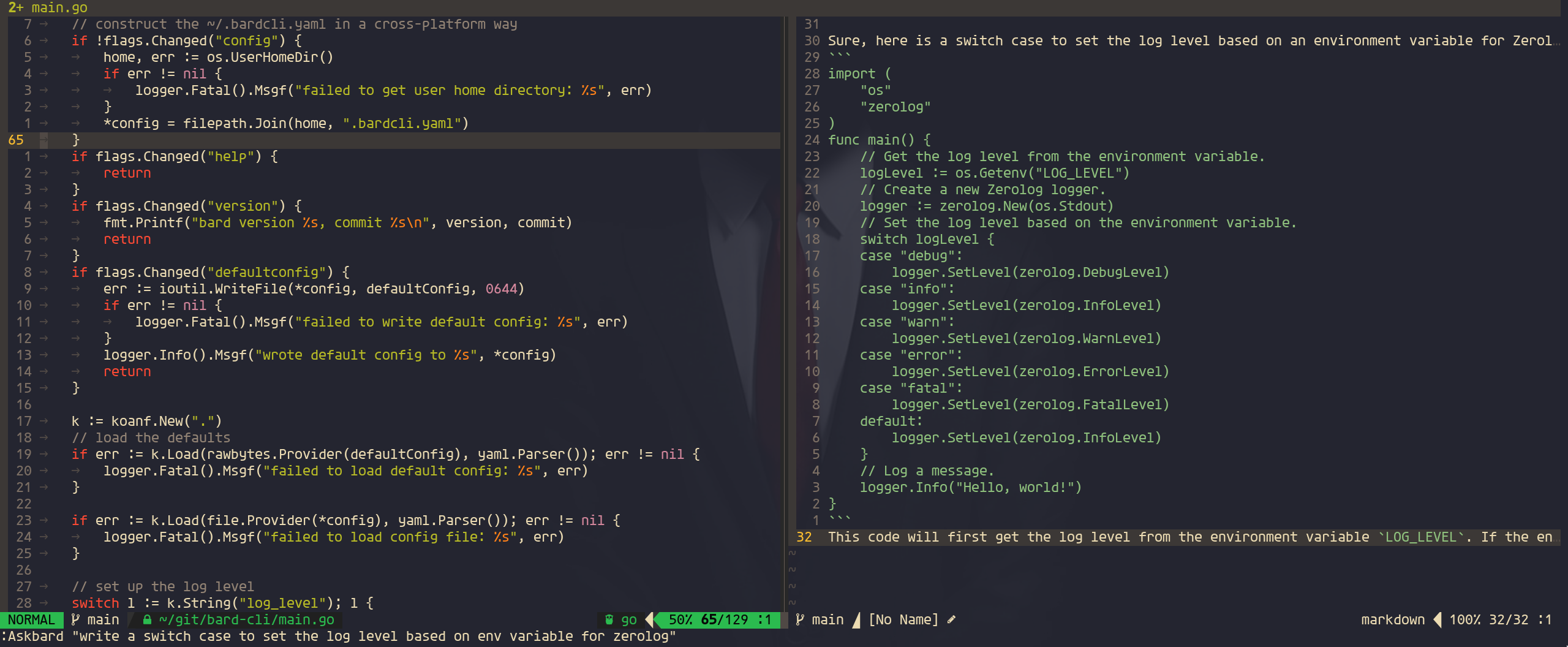Click the '"zerolog"' import line

click(x=895, y=107)
